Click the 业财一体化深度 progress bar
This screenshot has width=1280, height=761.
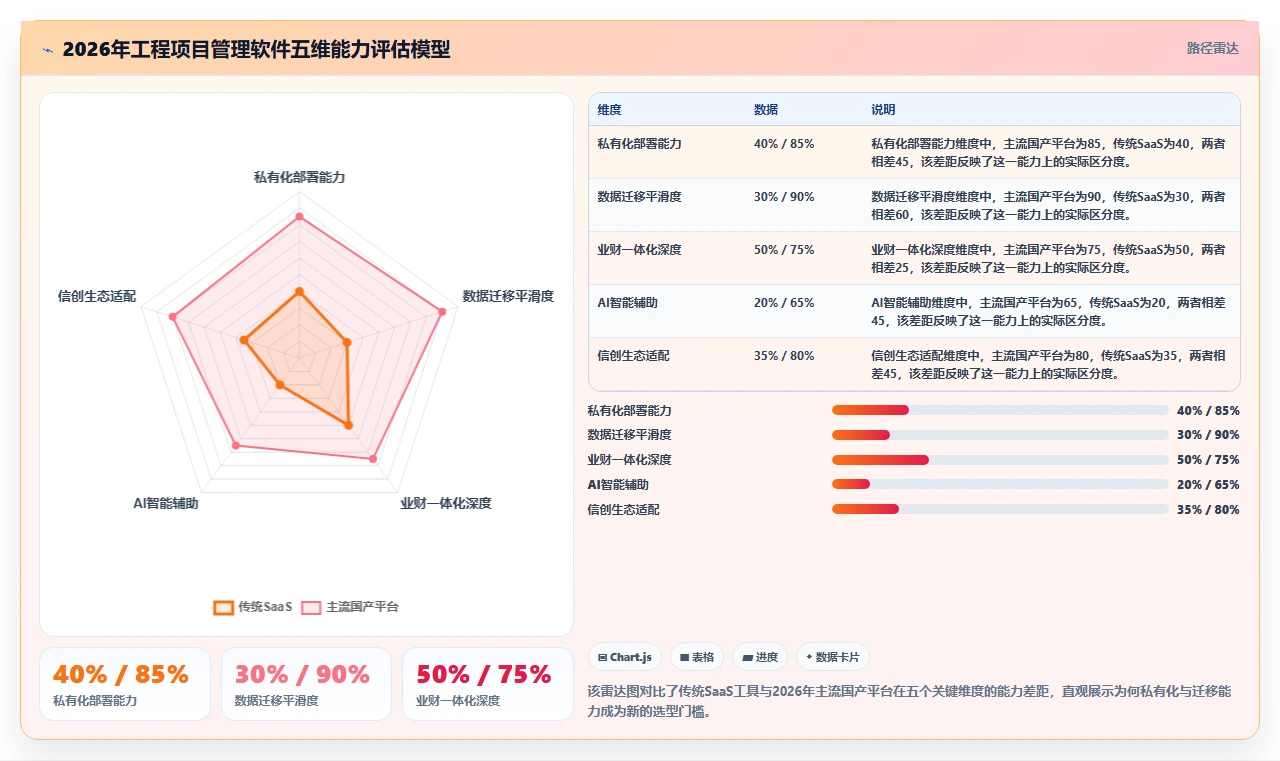(x=1000, y=460)
